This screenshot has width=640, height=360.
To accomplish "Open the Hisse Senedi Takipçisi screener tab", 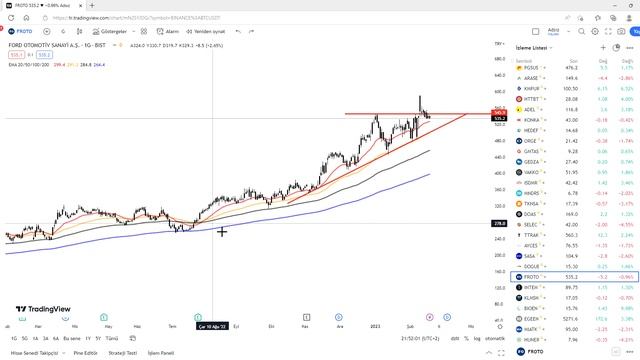I will [34, 353].
